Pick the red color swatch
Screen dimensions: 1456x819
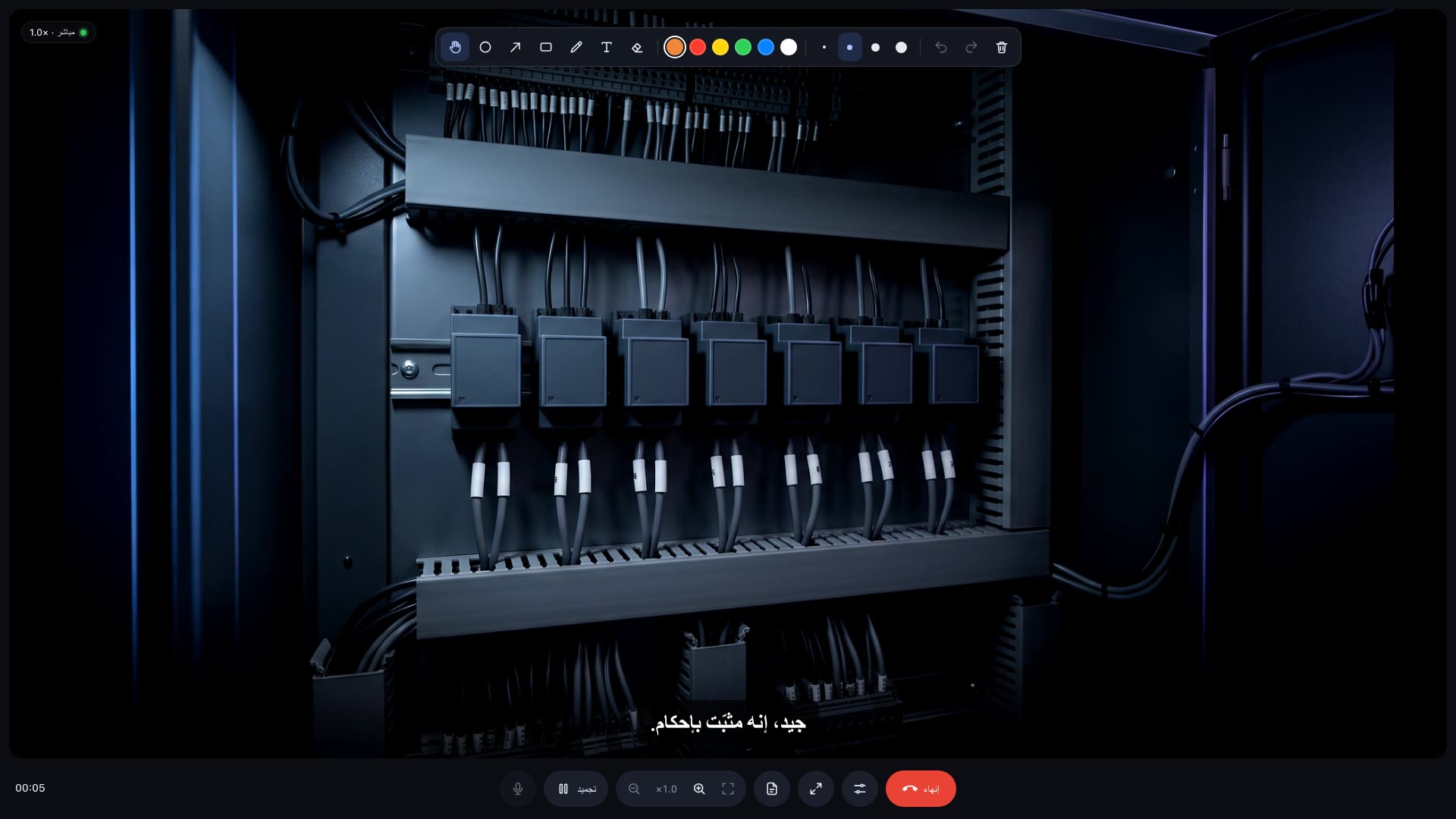tap(698, 47)
